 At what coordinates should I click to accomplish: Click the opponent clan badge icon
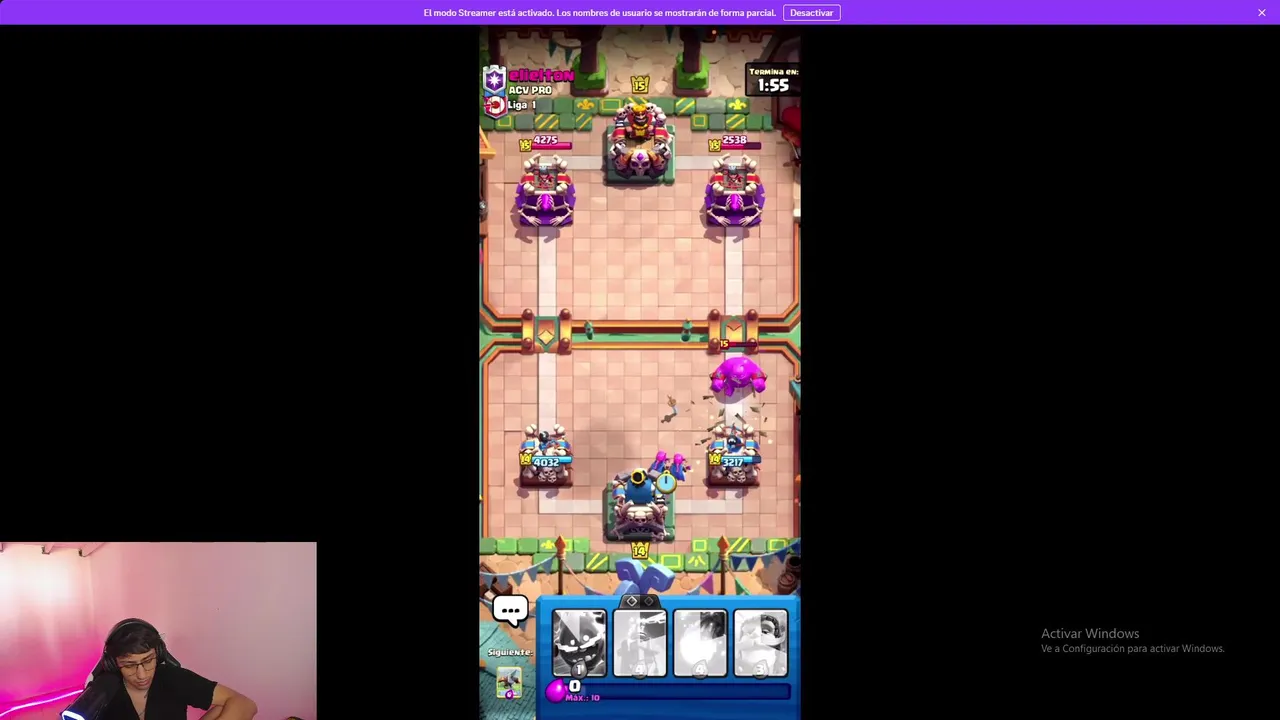494,79
